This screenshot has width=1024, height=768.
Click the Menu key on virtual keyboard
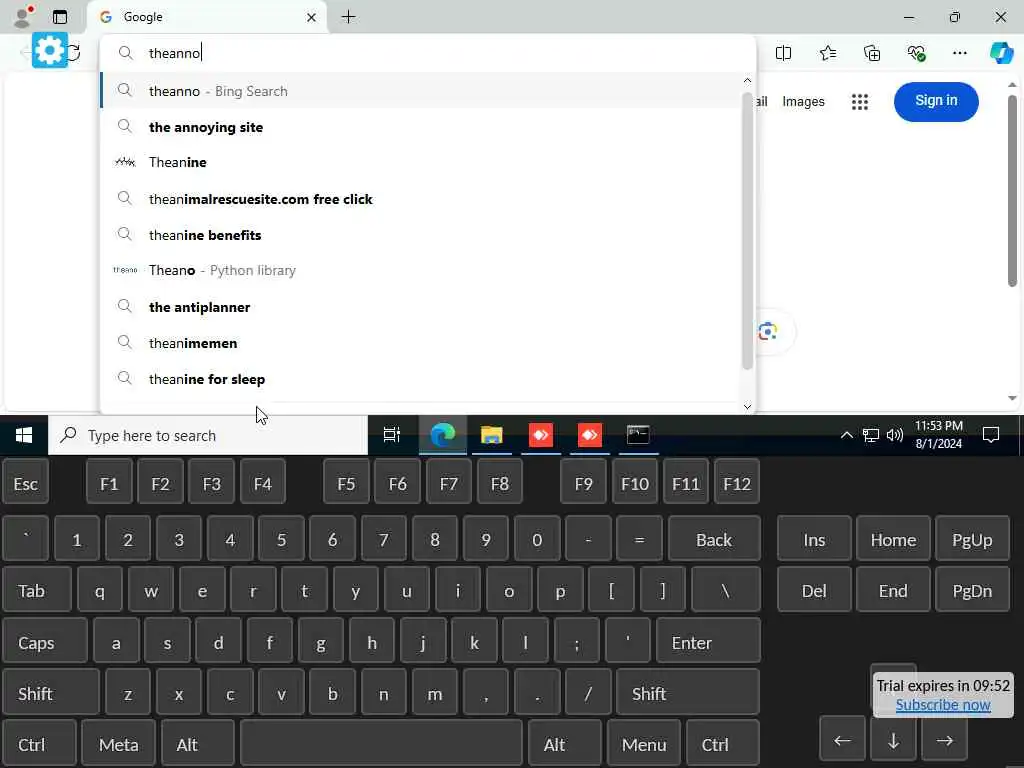644,744
